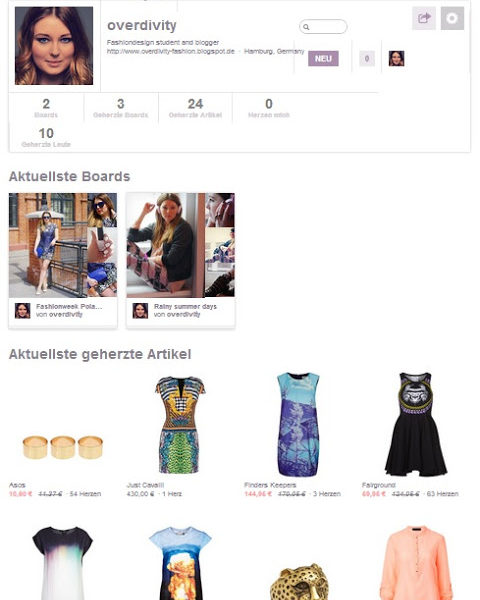This screenshot has height=600, width=480.
Task: Open the overdivity blogspot URL link
Action: coord(171,51)
